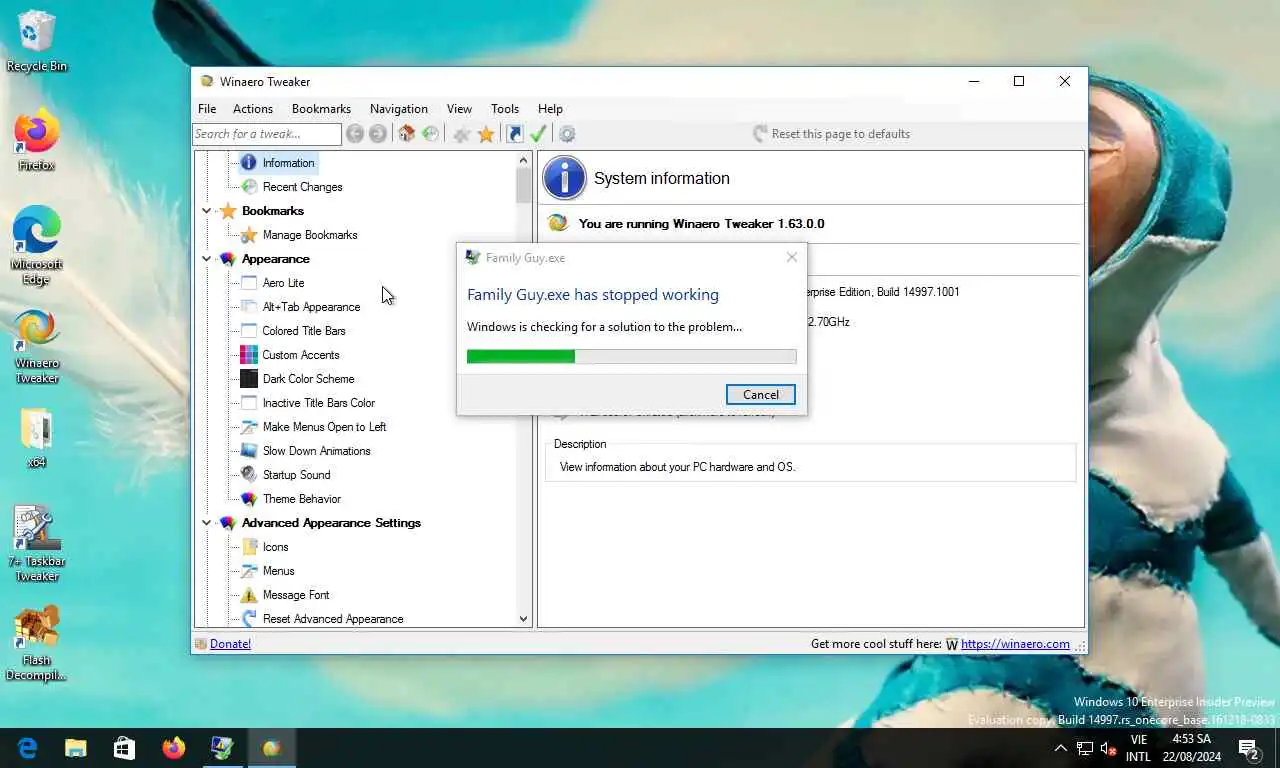Open File Explorer from the taskbar
The height and width of the screenshot is (768, 1280).
point(76,748)
